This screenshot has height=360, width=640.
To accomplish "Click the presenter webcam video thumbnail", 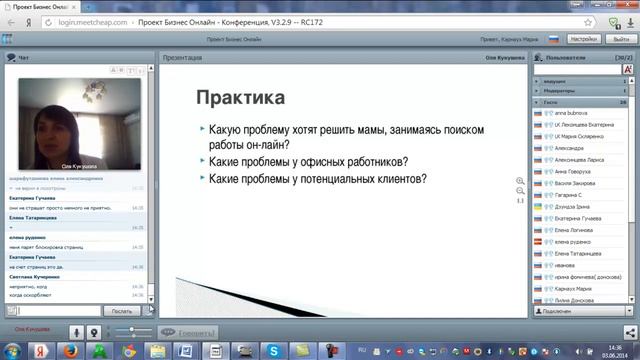I will [80, 124].
